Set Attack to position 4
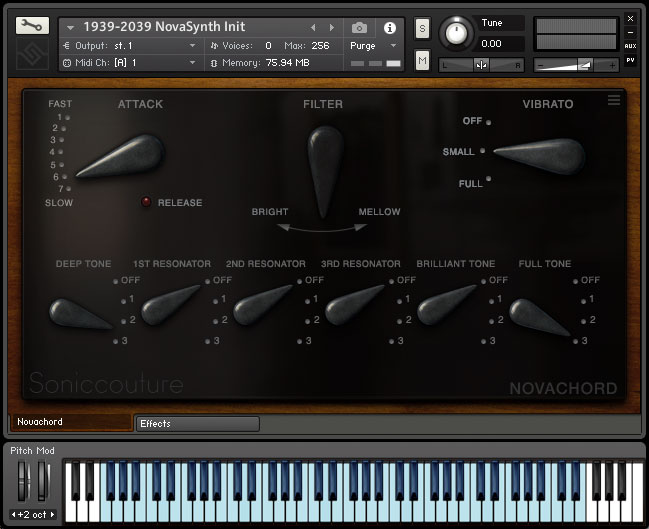The height and width of the screenshot is (529, 649). click(x=60, y=152)
